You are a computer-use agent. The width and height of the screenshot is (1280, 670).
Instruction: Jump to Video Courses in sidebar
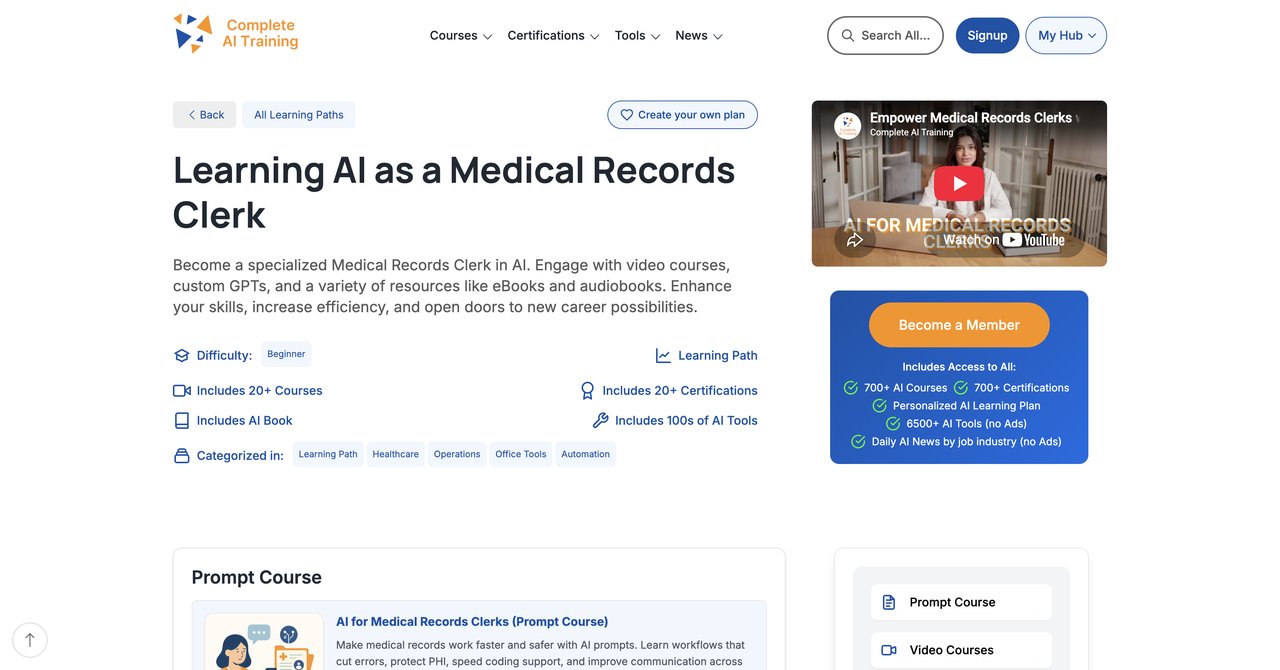click(x=961, y=650)
